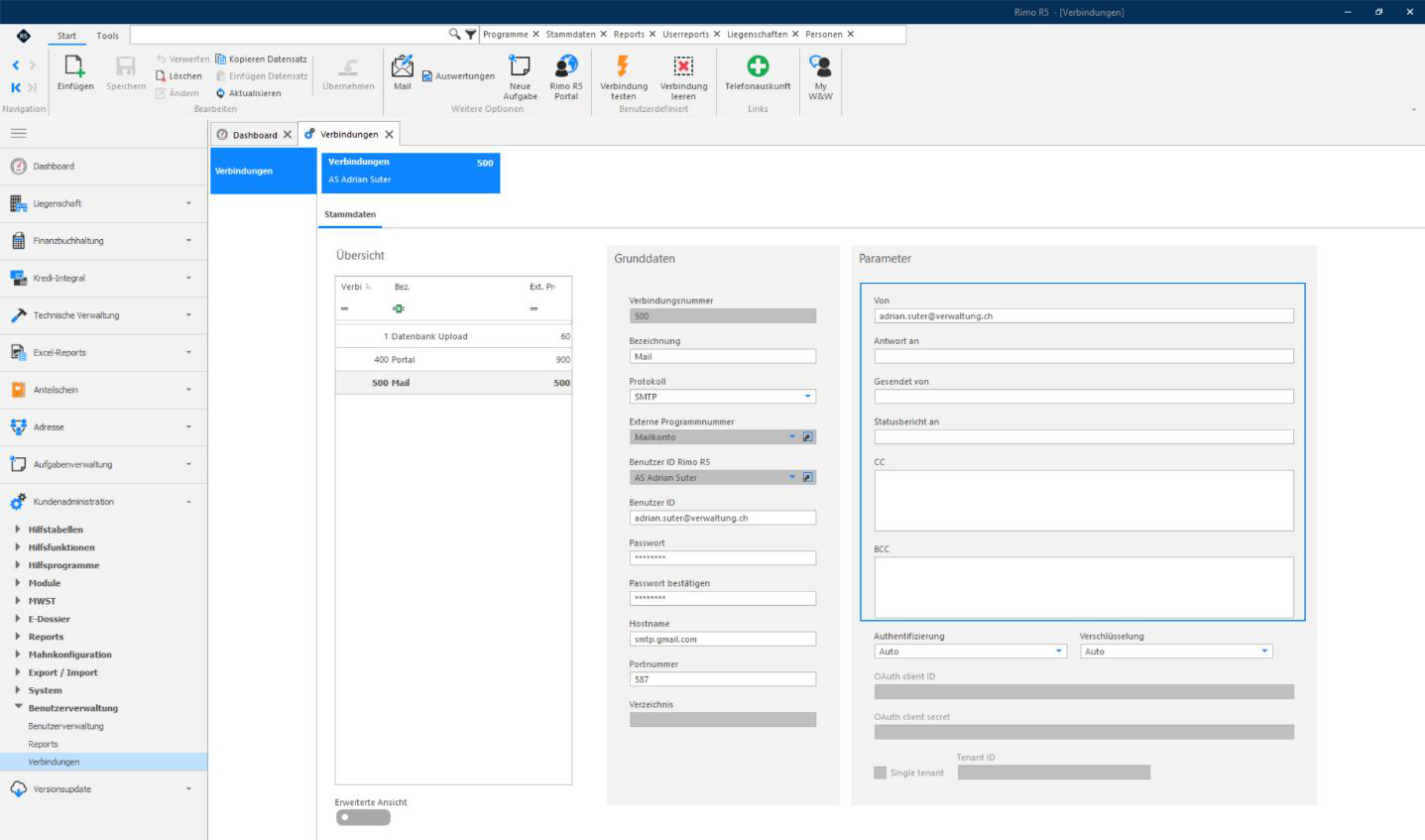Click the Dashboard sidebar icon
Viewport: 1425px width, 840px height.
coord(18,167)
